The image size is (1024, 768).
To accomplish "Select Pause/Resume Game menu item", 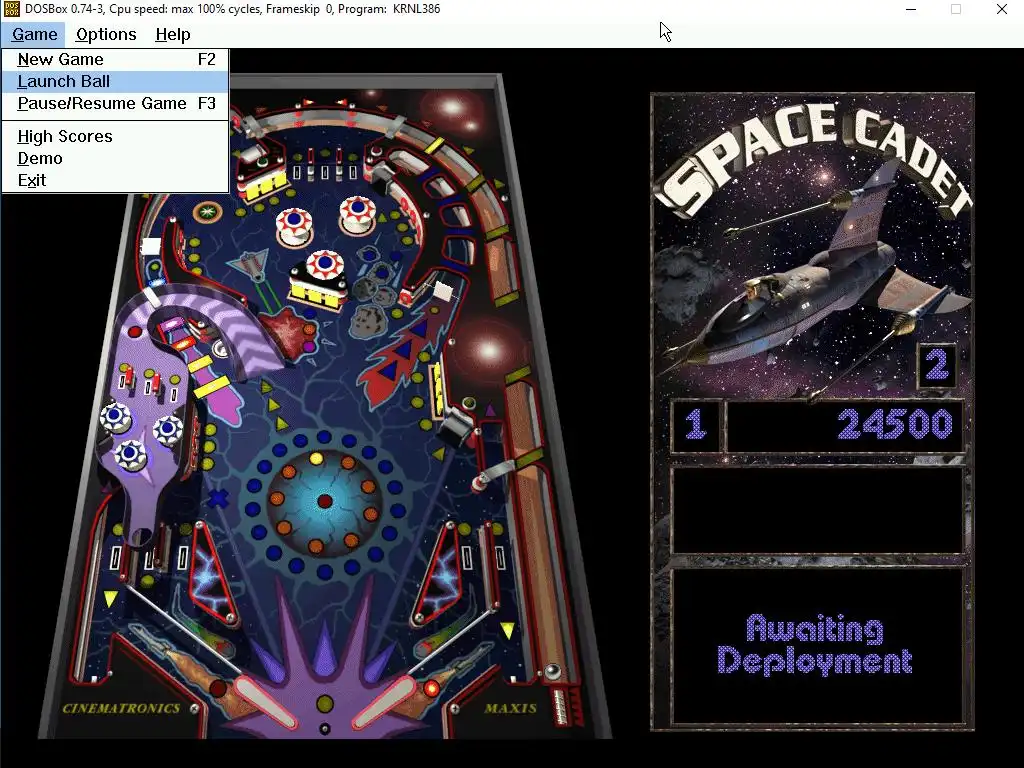I will (116, 103).
